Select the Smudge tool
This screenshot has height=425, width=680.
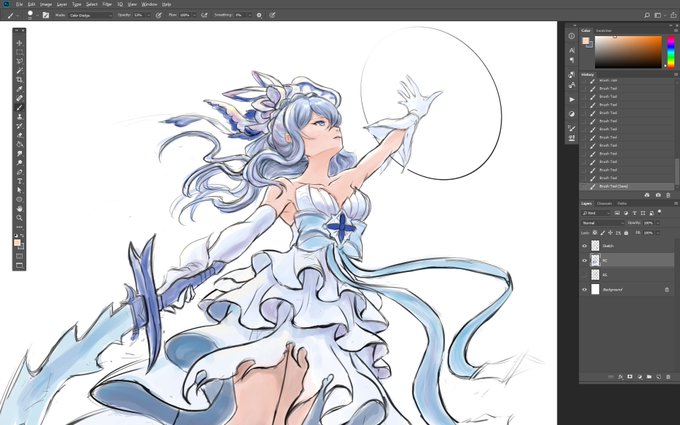click(x=19, y=154)
